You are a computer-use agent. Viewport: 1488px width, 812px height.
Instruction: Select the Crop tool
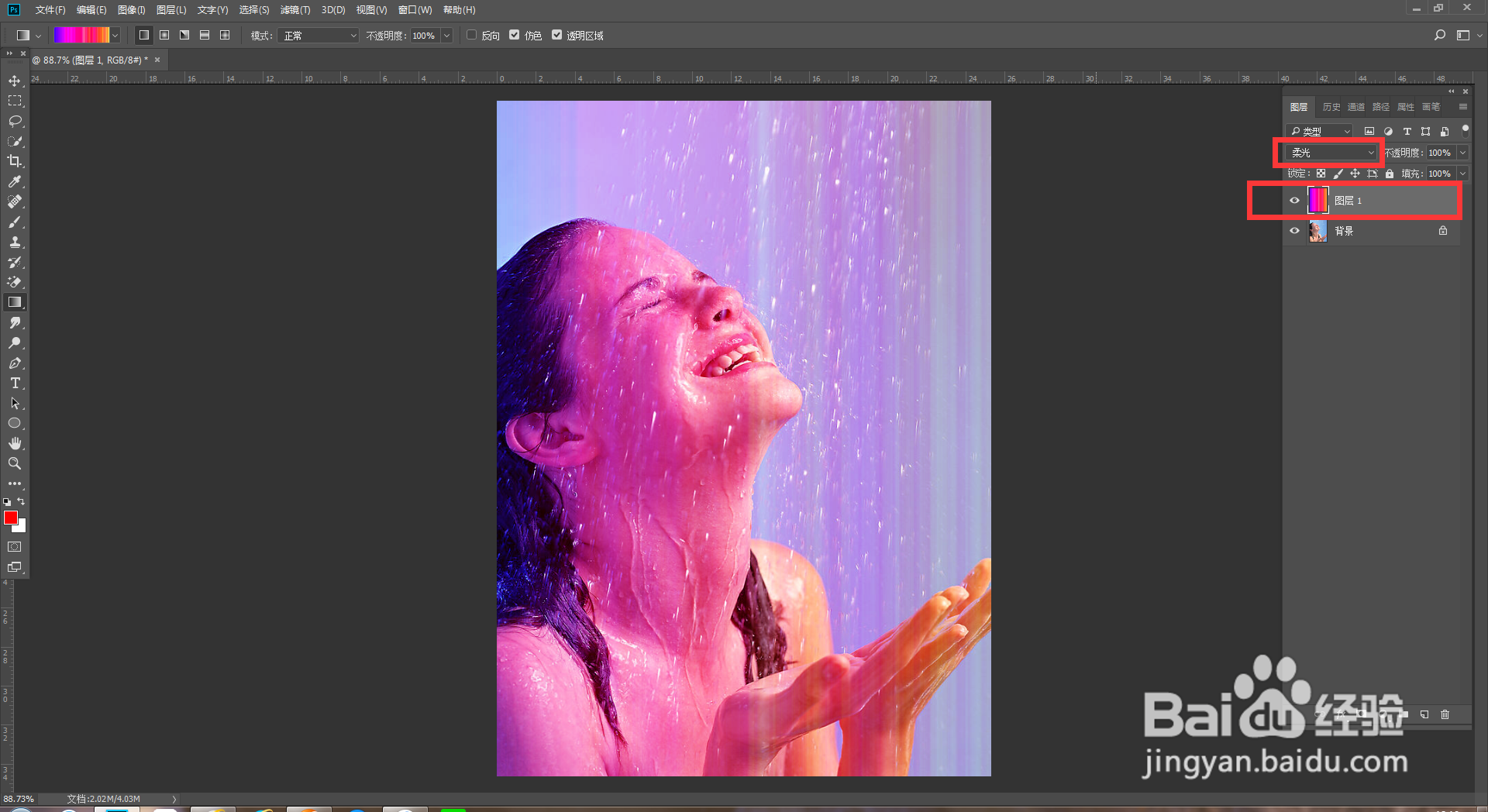[x=15, y=161]
